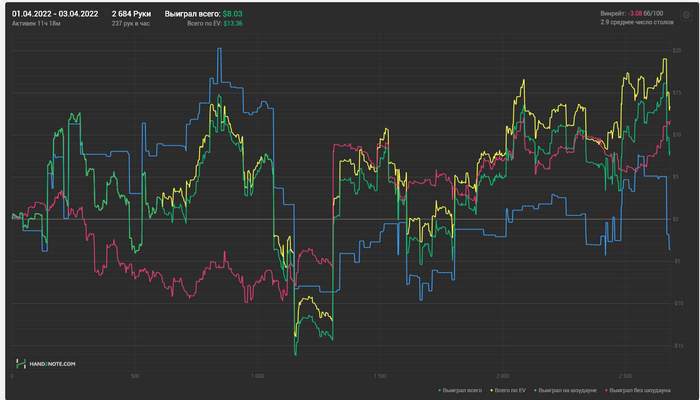
Task: Click the 1 500 hands x-axis label
Action: click(380, 376)
